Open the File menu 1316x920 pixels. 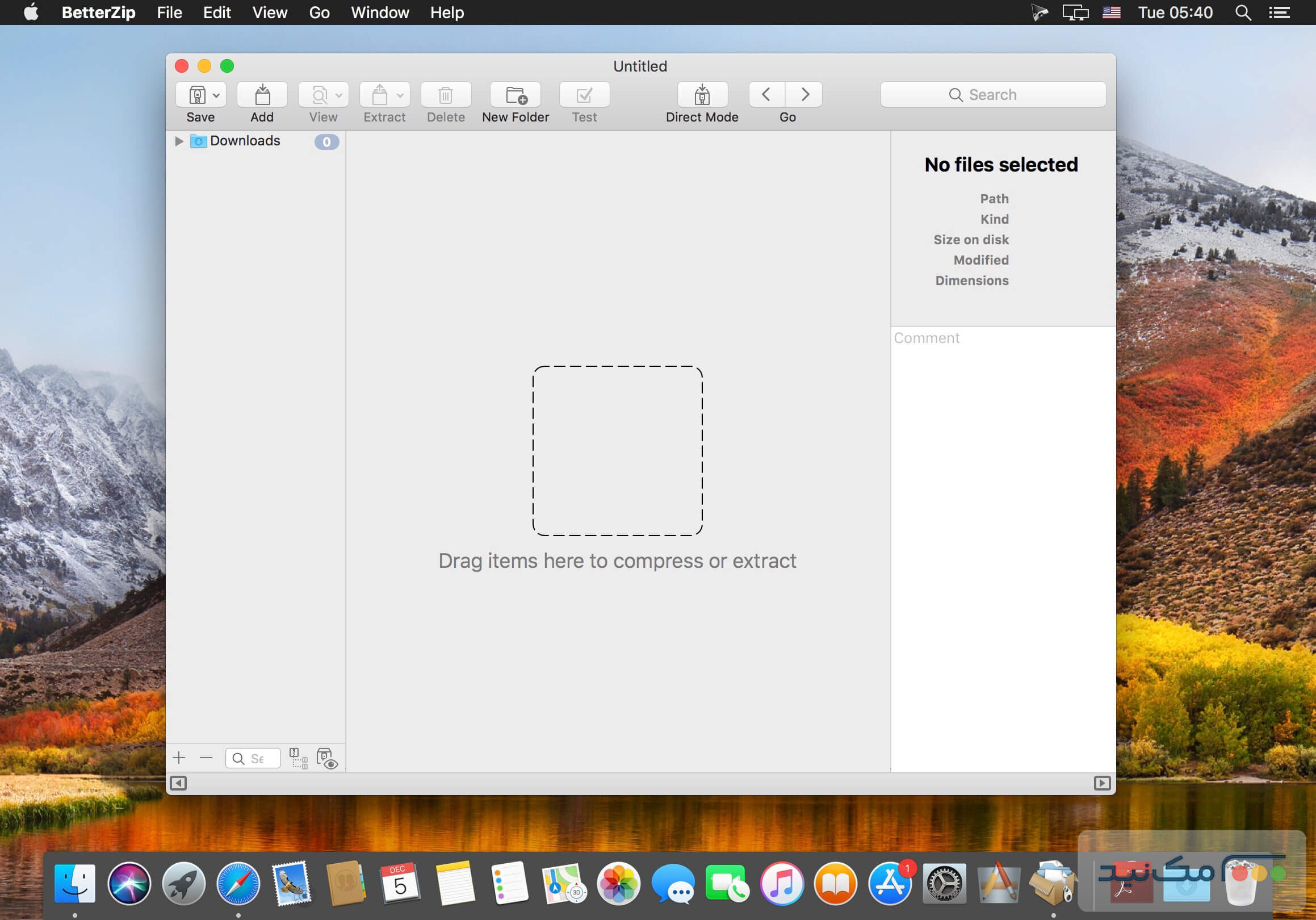click(169, 12)
